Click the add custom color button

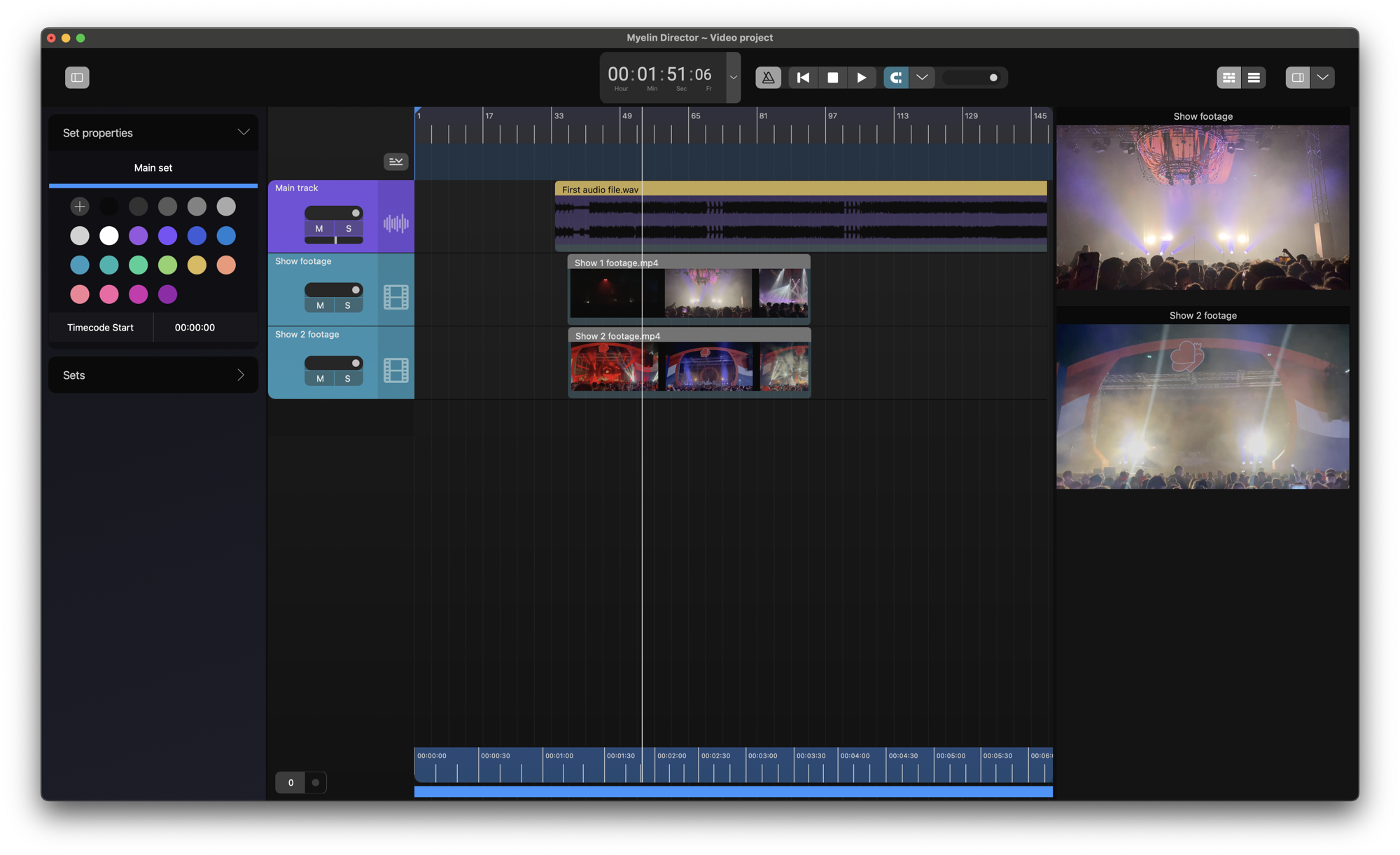(x=80, y=207)
